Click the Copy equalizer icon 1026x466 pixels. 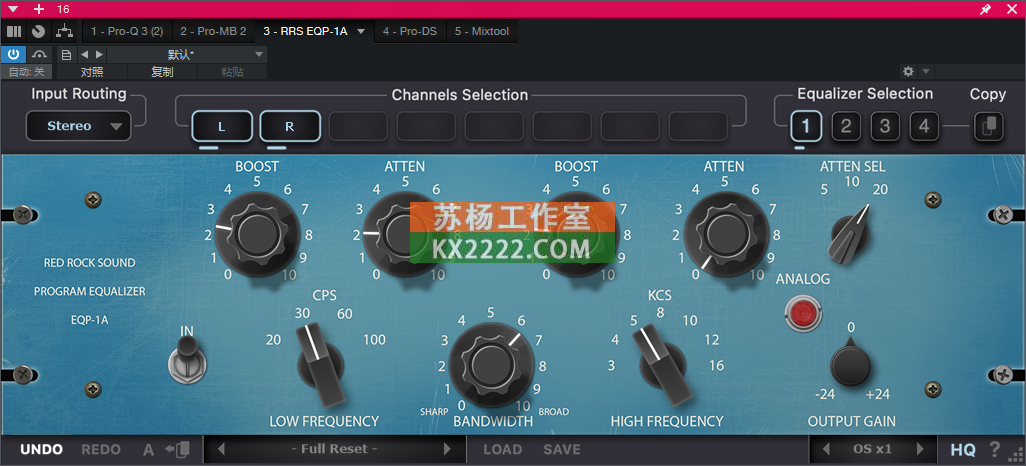point(988,126)
